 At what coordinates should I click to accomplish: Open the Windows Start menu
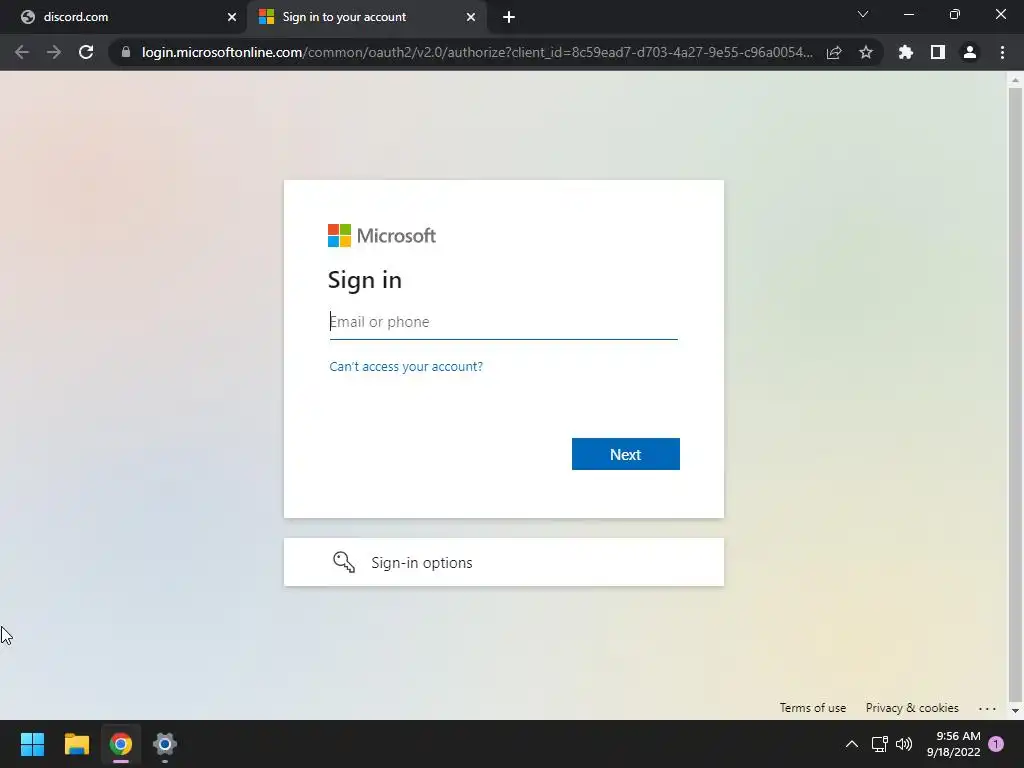[x=32, y=744]
